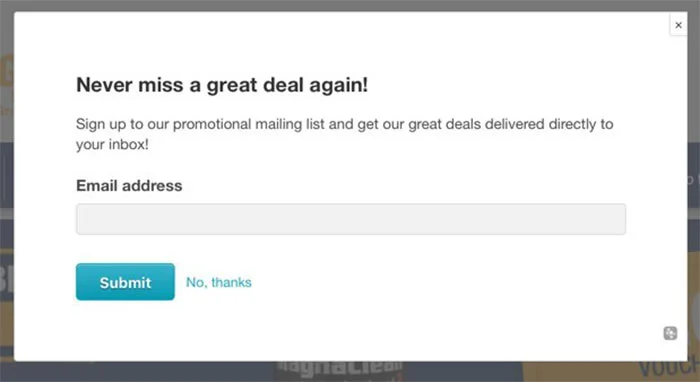Click the partially hidden voucher banner behind modal
Viewport: 700px width, 382px height.
click(x=668, y=370)
